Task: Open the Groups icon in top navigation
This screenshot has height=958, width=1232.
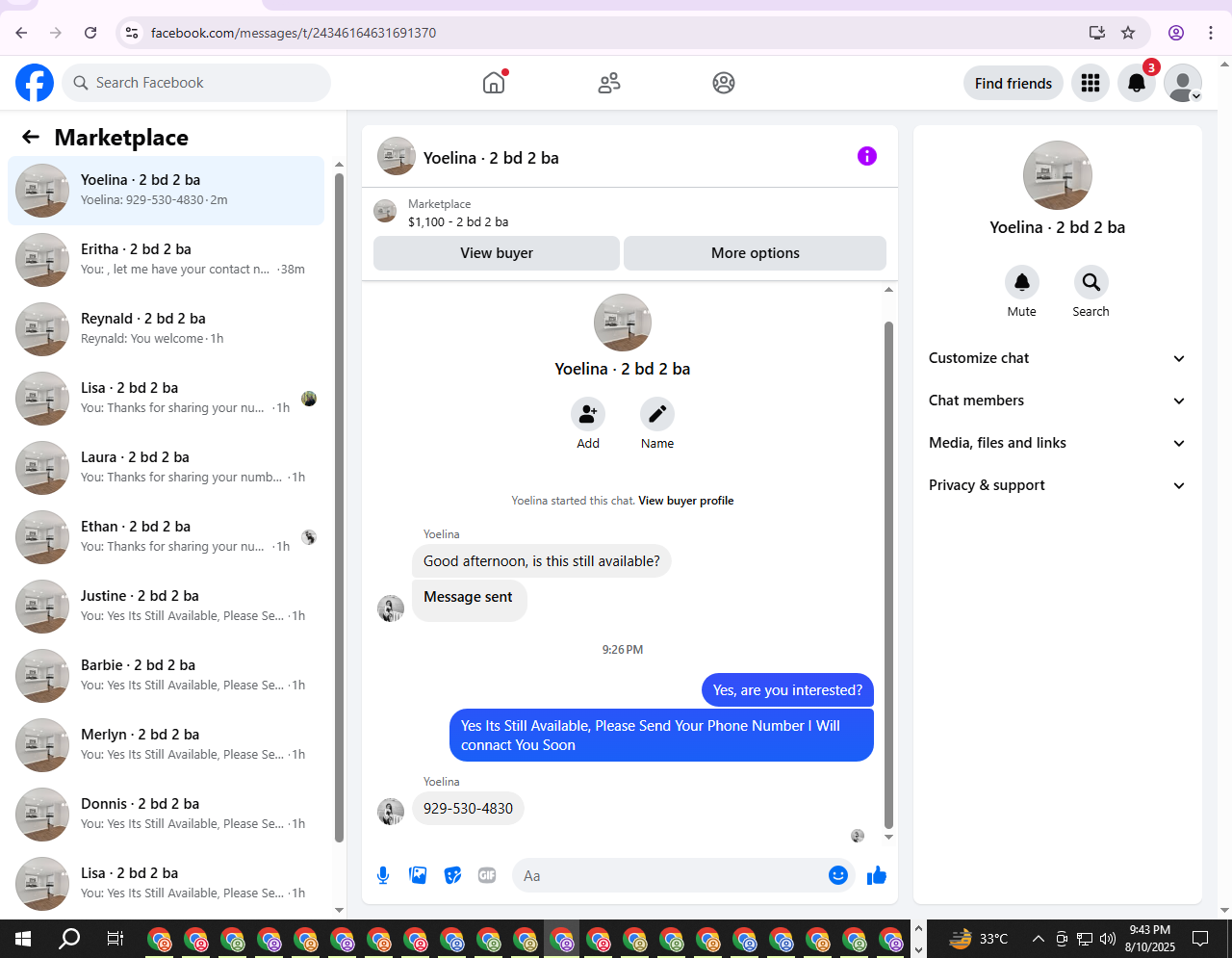Action: [724, 83]
